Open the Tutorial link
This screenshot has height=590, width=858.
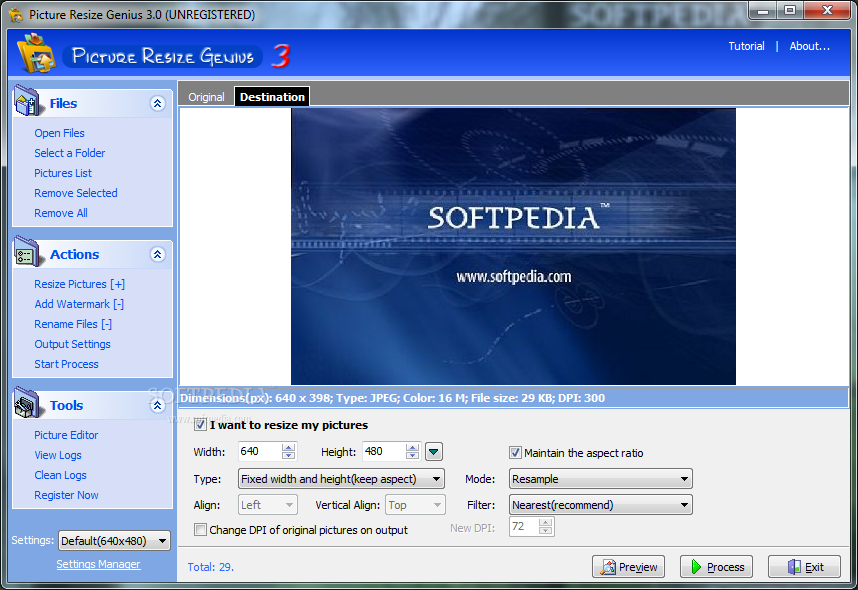coord(746,47)
